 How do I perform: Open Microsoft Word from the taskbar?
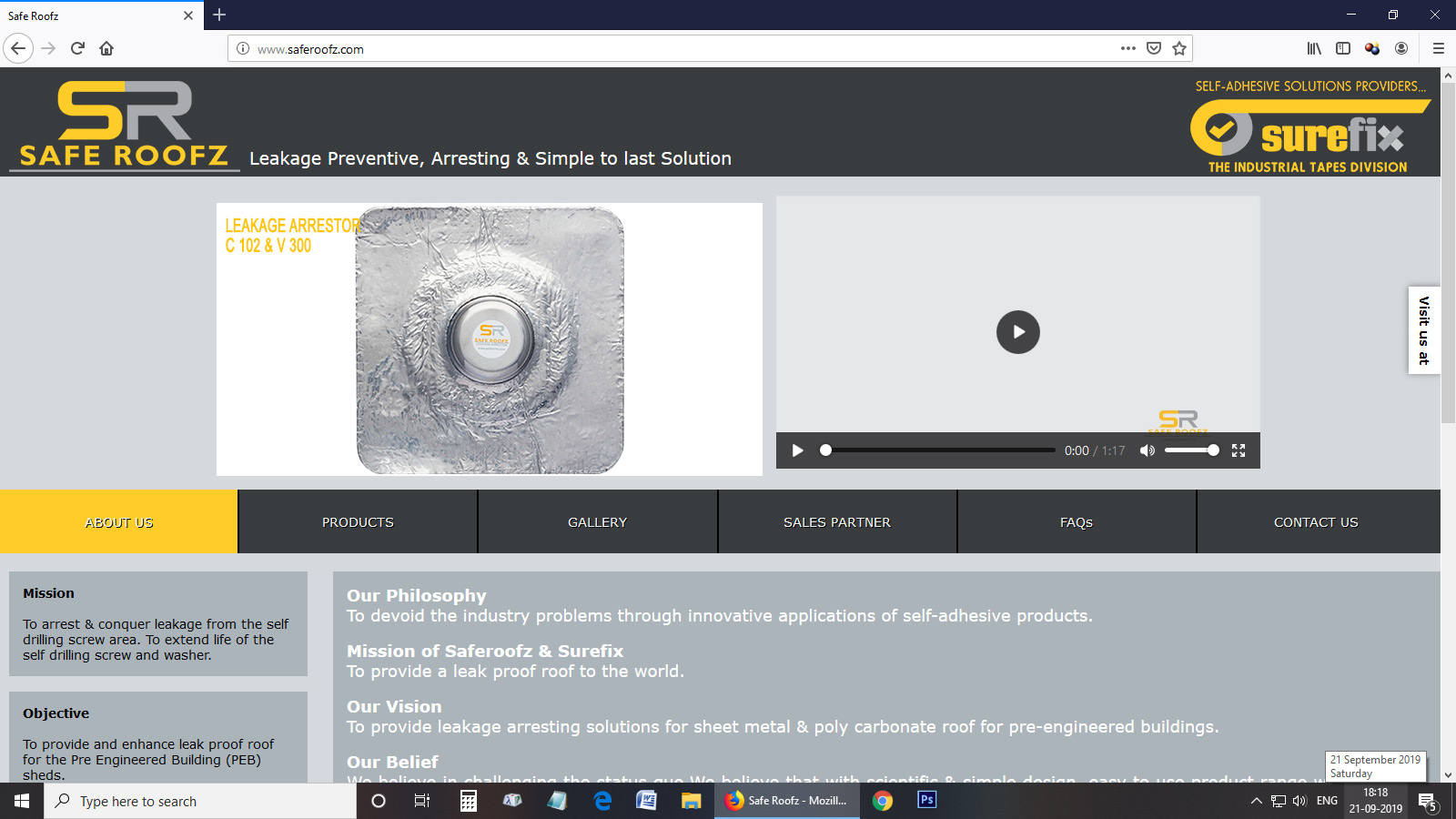coord(646,801)
